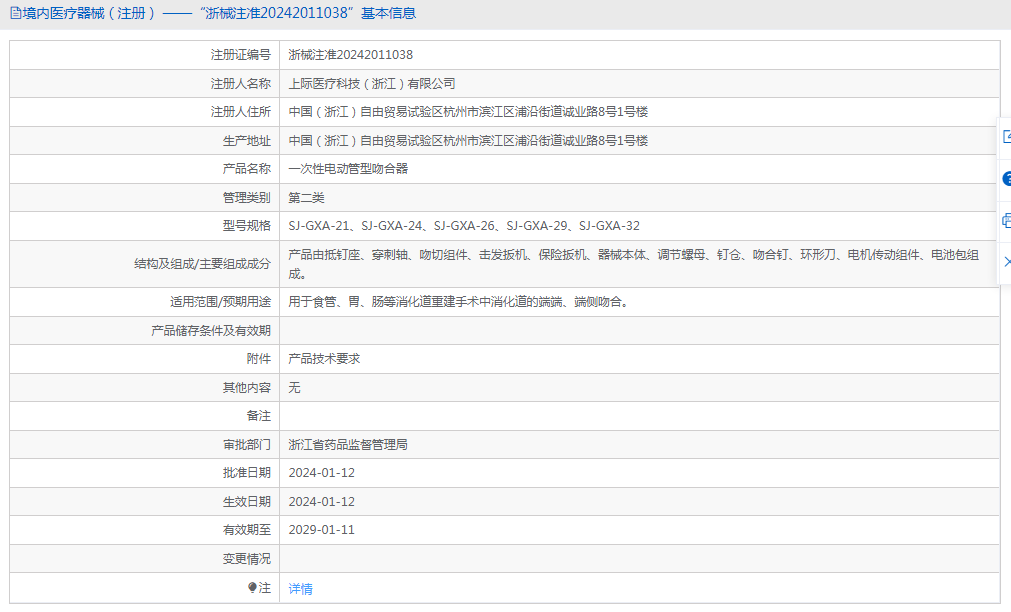This screenshot has height=612, width=1011.
Task: Click approval date value in 批准日期 row
Action: (x=322, y=473)
